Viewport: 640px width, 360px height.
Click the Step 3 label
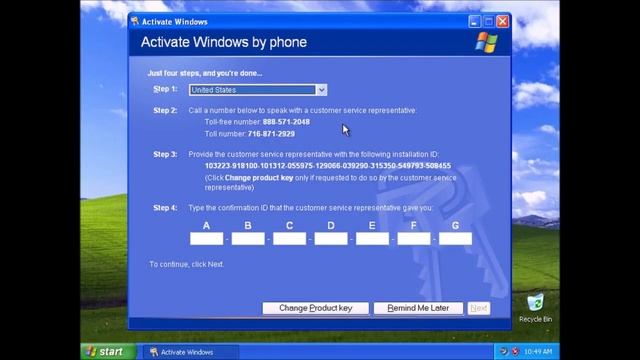pyautogui.click(x=165, y=154)
